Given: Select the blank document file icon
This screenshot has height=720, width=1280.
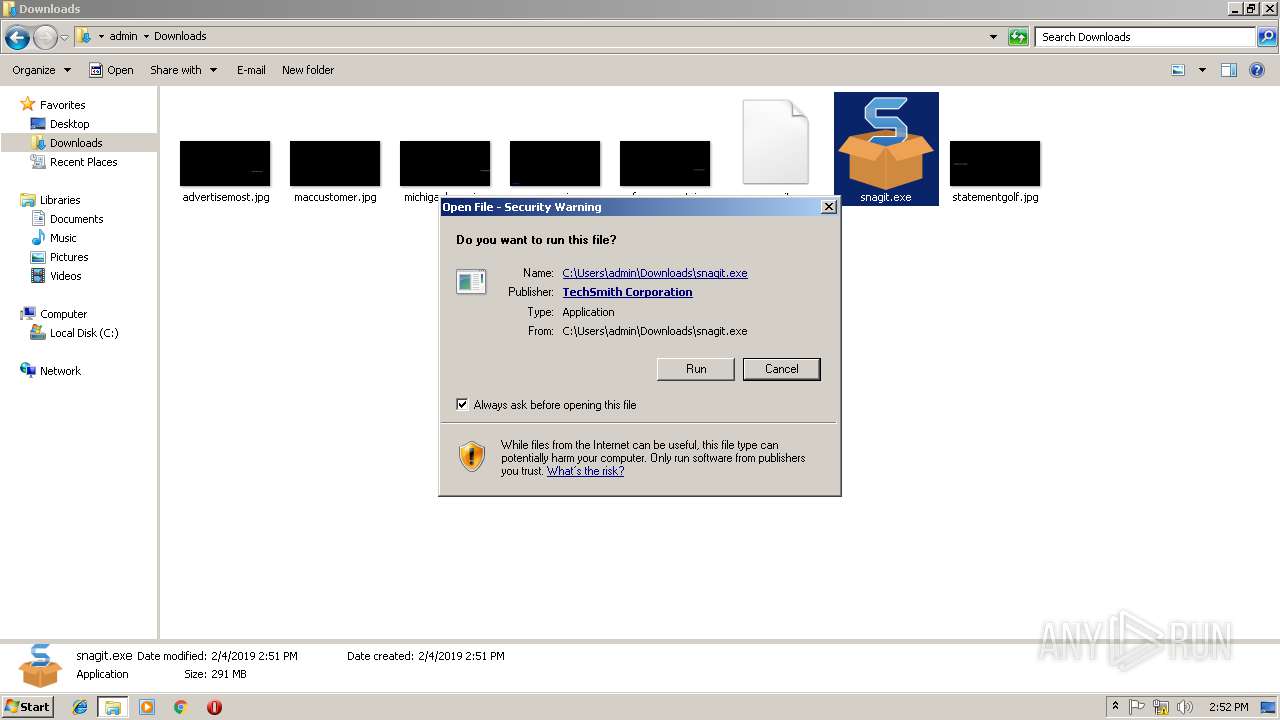Looking at the screenshot, I should pos(775,142).
